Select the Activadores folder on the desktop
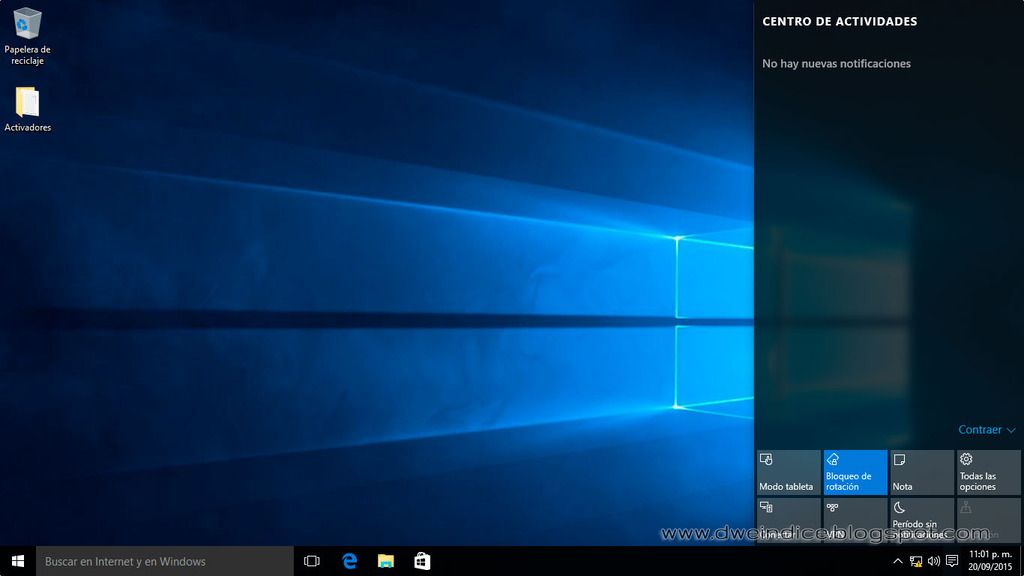The image size is (1024, 576). pos(27,109)
